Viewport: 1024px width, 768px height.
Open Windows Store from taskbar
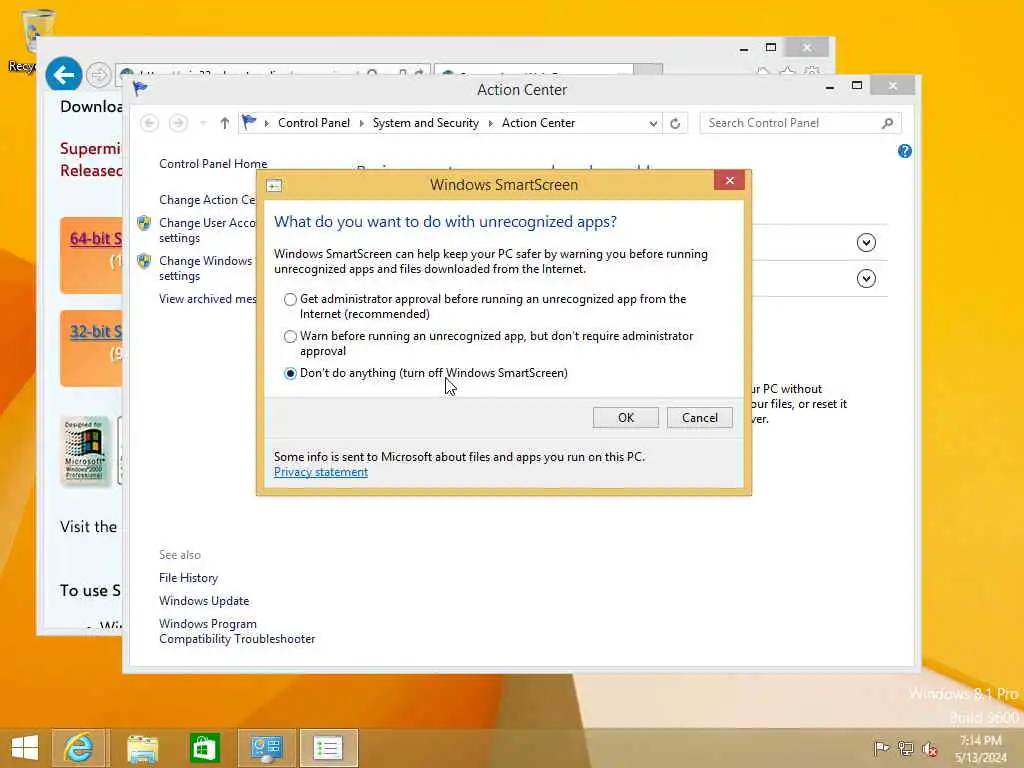204,747
